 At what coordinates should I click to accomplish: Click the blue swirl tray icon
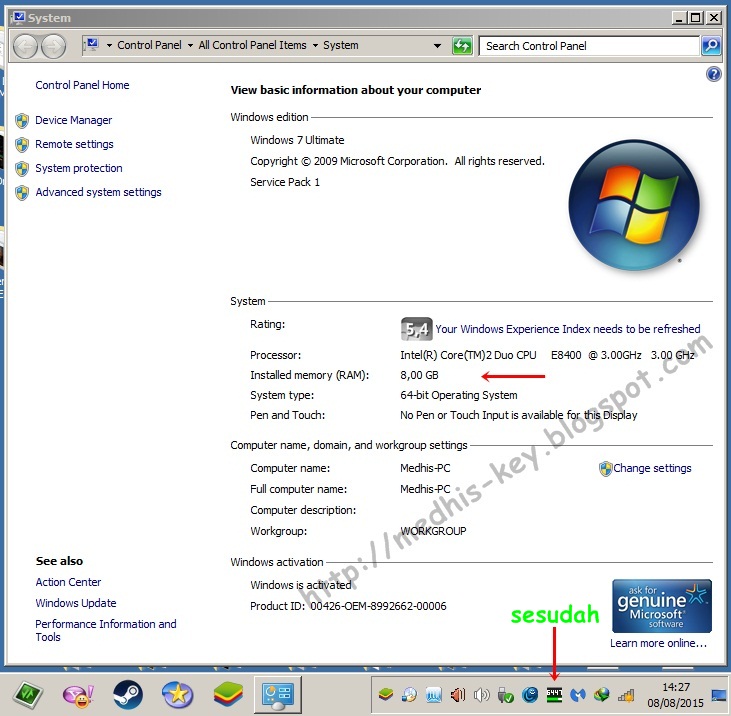pos(530,695)
